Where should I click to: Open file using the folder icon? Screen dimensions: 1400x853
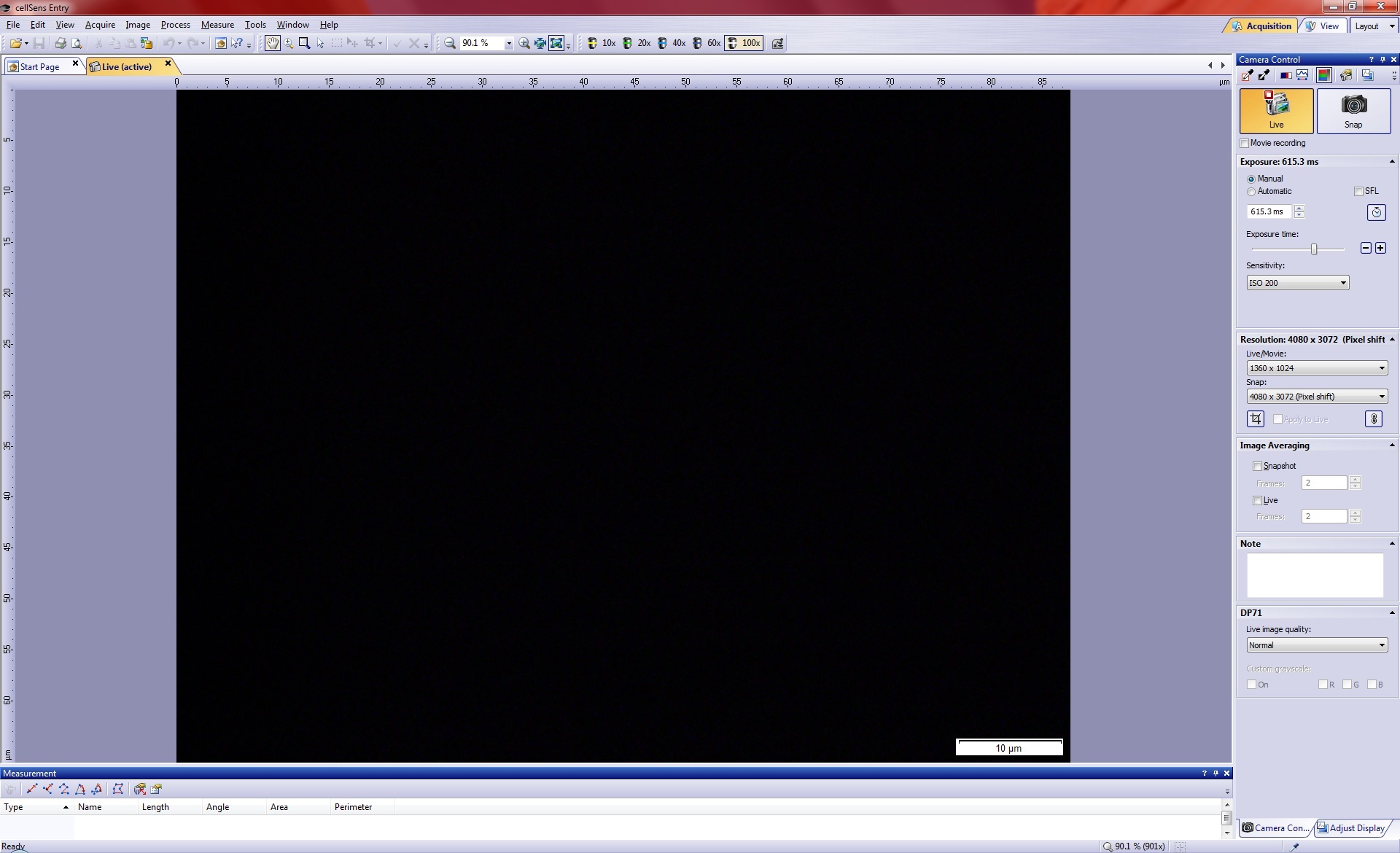tap(15, 43)
